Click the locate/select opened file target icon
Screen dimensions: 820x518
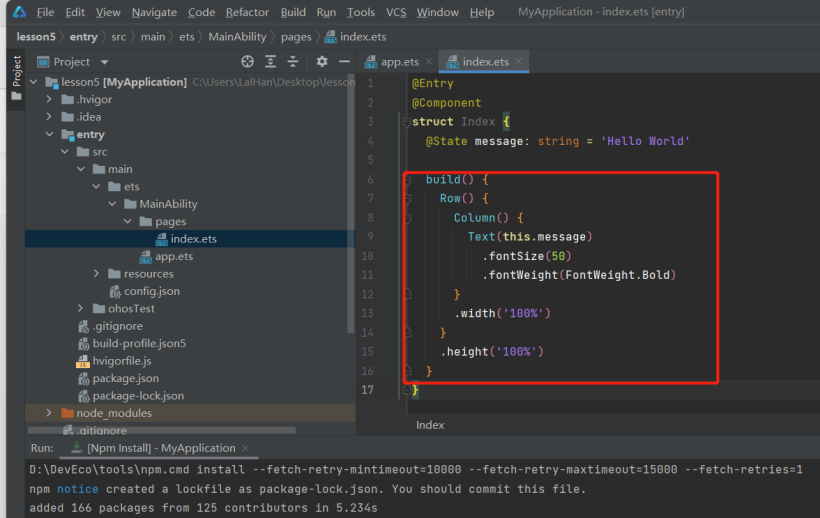(x=247, y=62)
